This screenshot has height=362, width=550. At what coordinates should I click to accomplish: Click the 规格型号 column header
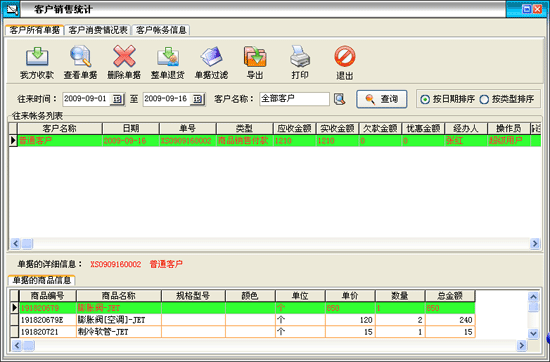pos(193,296)
